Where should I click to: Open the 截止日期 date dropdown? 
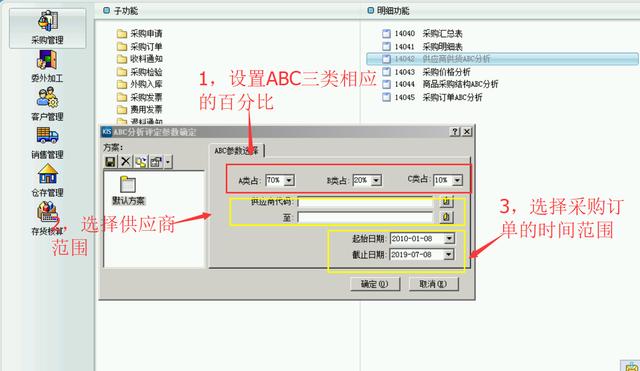coord(449,255)
